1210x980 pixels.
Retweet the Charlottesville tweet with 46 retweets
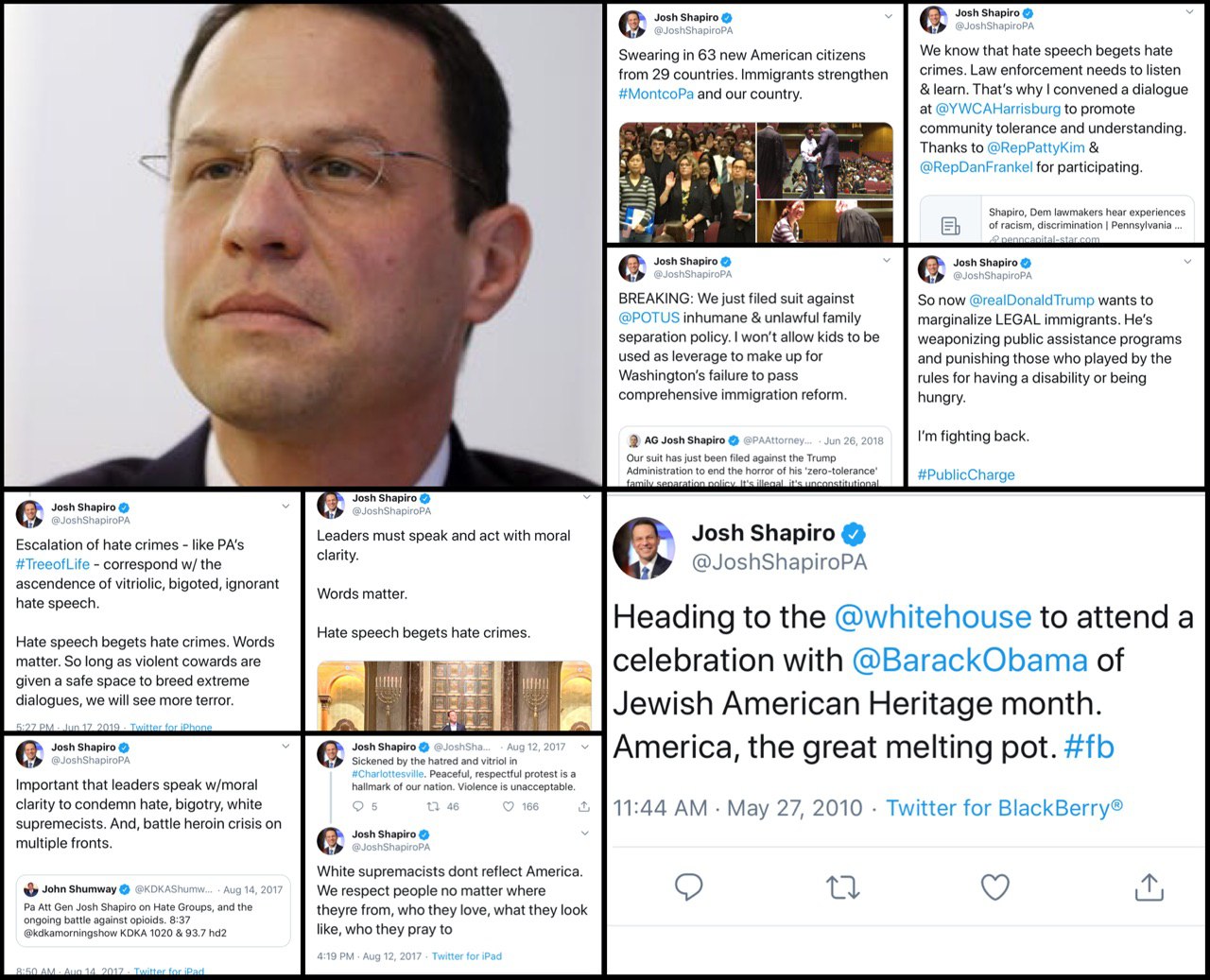click(433, 806)
